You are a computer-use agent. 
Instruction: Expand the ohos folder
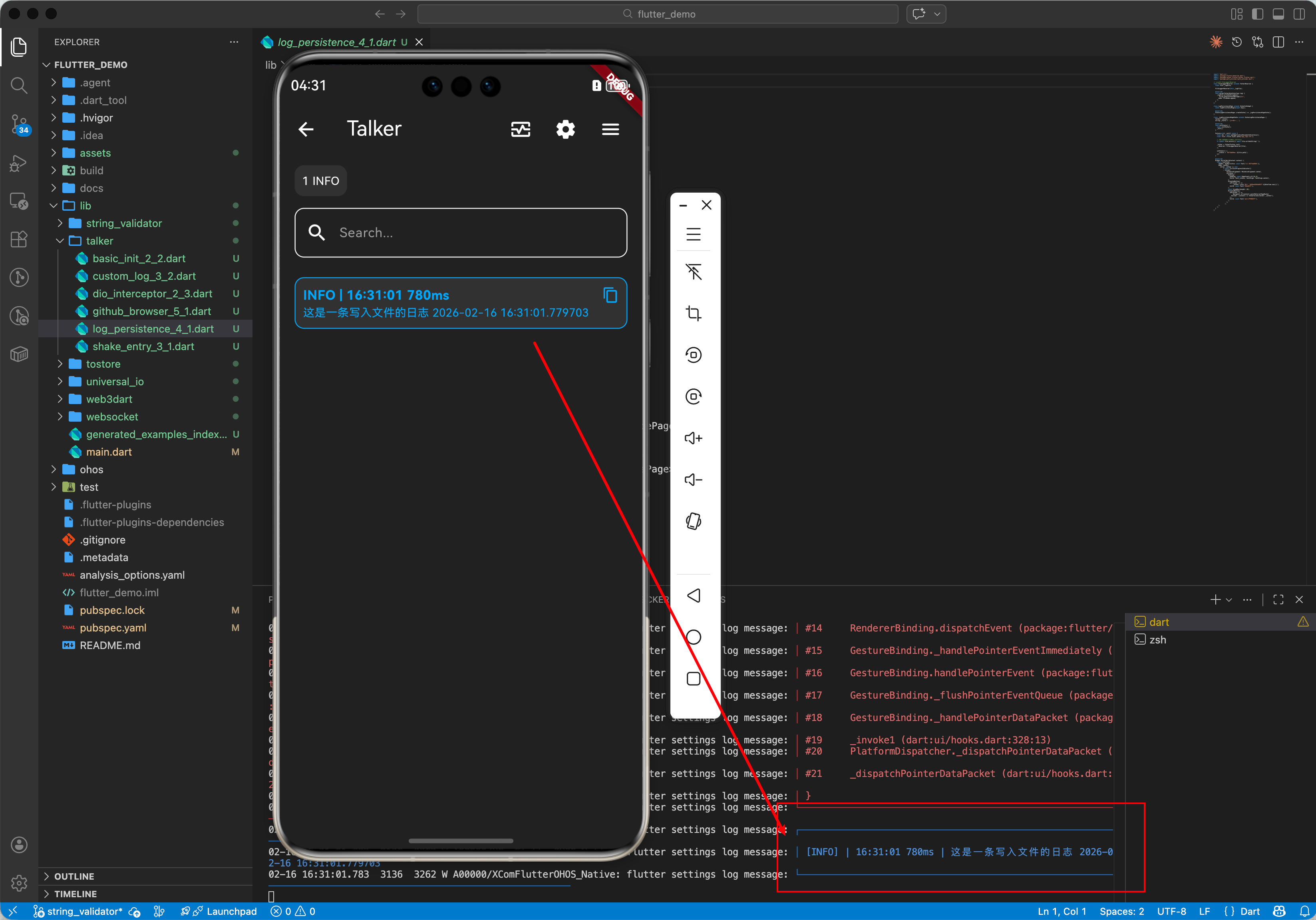91,470
